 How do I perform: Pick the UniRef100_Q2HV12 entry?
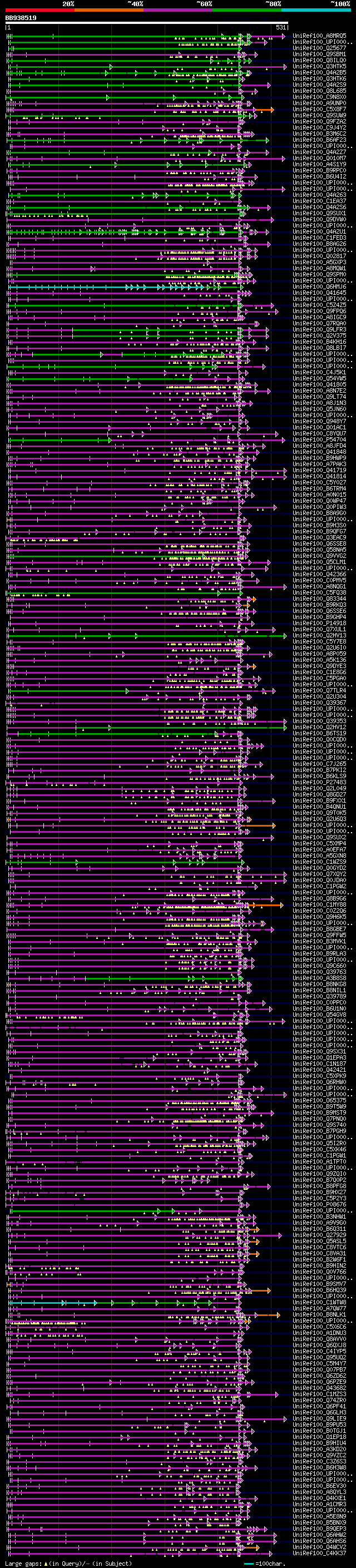coord(319,727)
